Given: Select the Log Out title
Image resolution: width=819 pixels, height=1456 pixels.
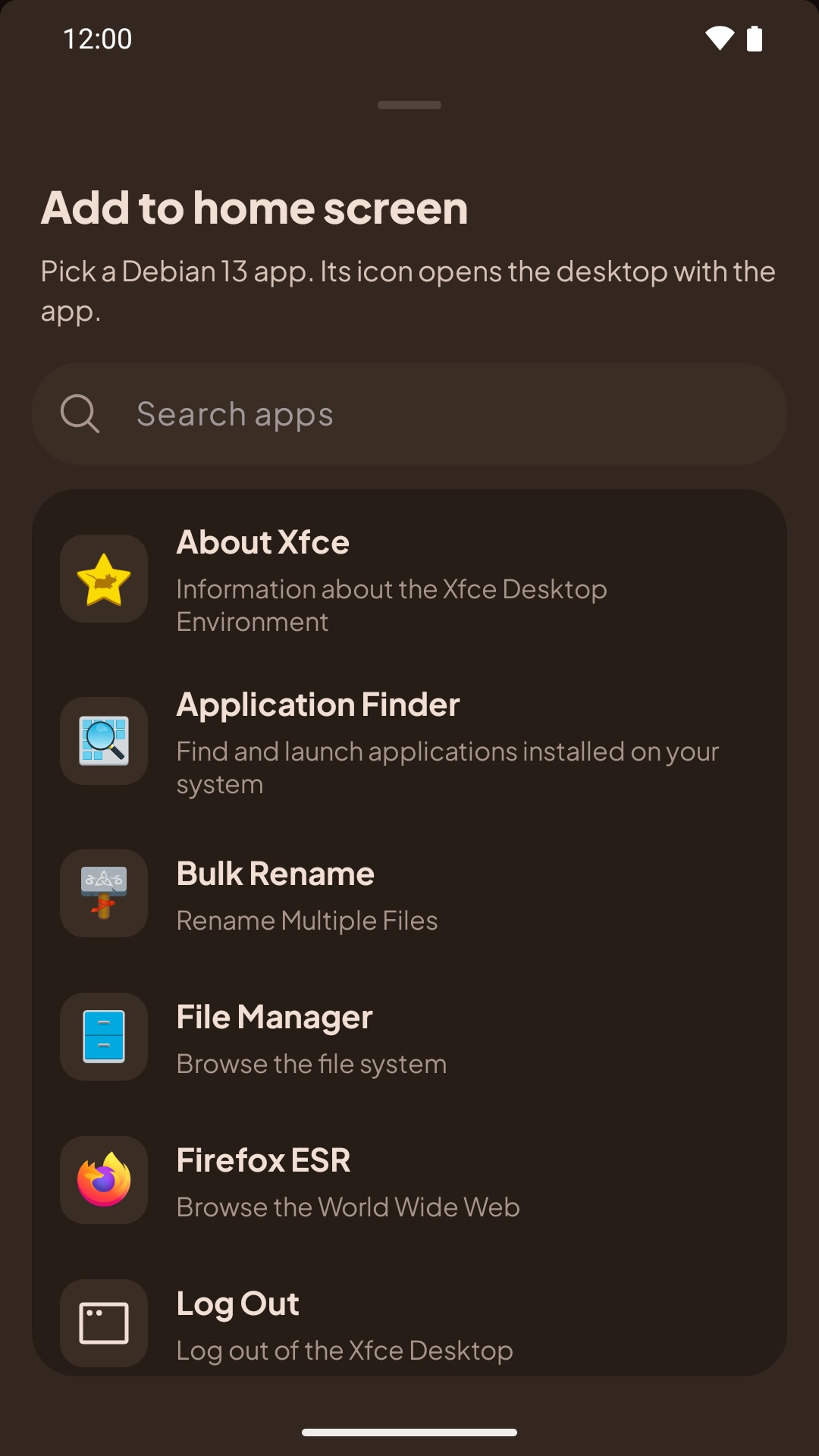Looking at the screenshot, I should (238, 1304).
